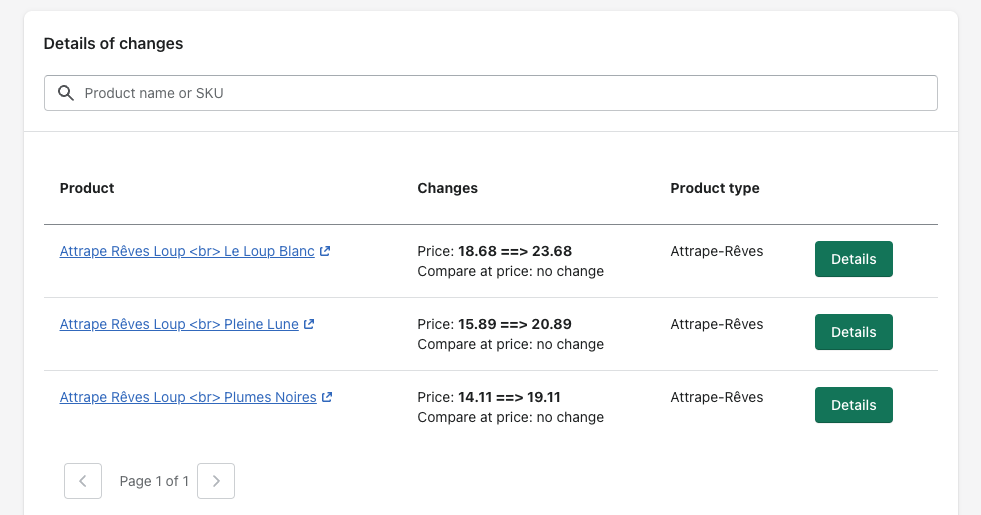Viewport: 981px width, 515px height.
Task: Open Attrape Rêves Loup Plumes Noires link
Action: [x=188, y=397]
